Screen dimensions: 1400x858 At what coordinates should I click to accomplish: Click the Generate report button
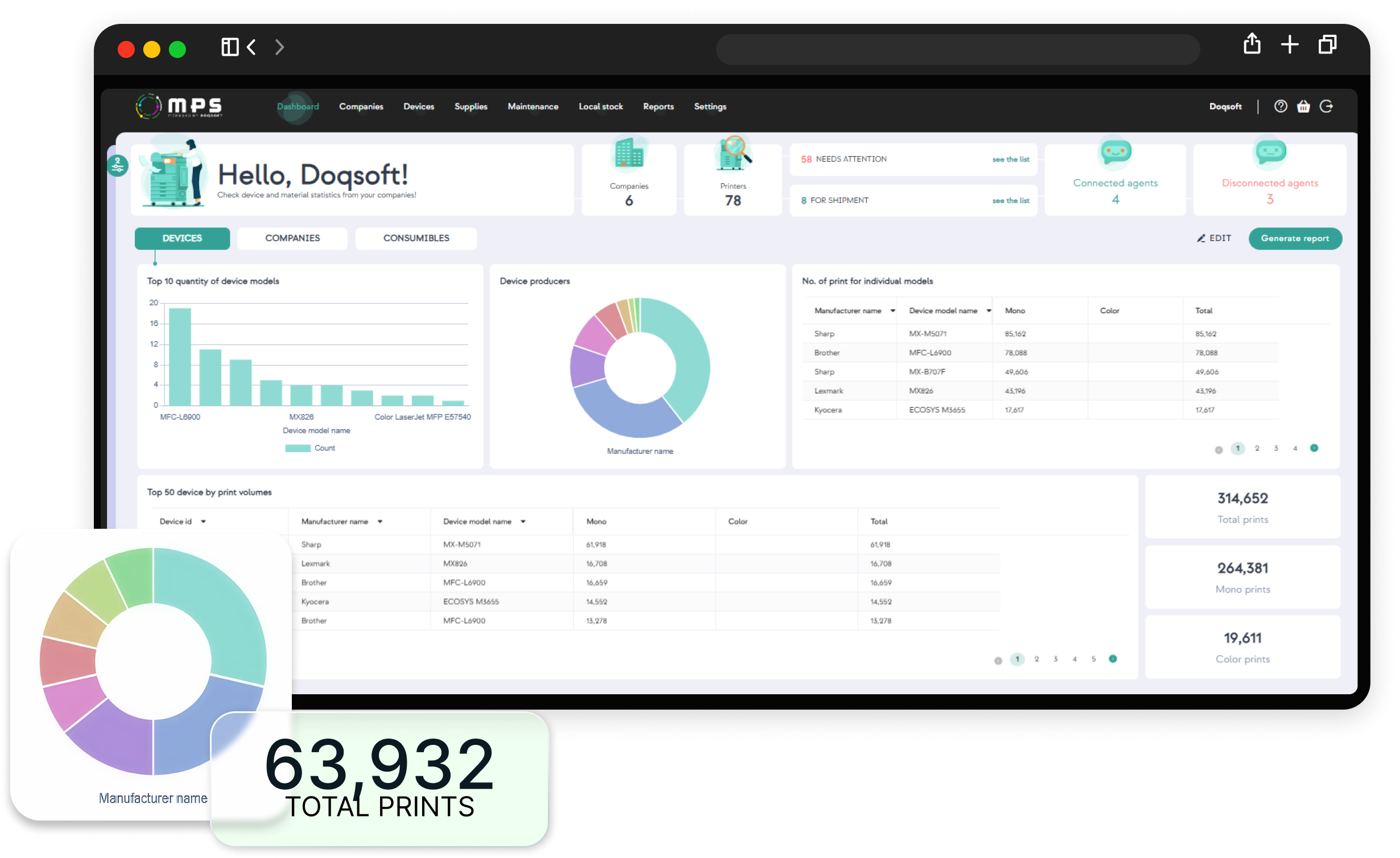pos(1295,238)
